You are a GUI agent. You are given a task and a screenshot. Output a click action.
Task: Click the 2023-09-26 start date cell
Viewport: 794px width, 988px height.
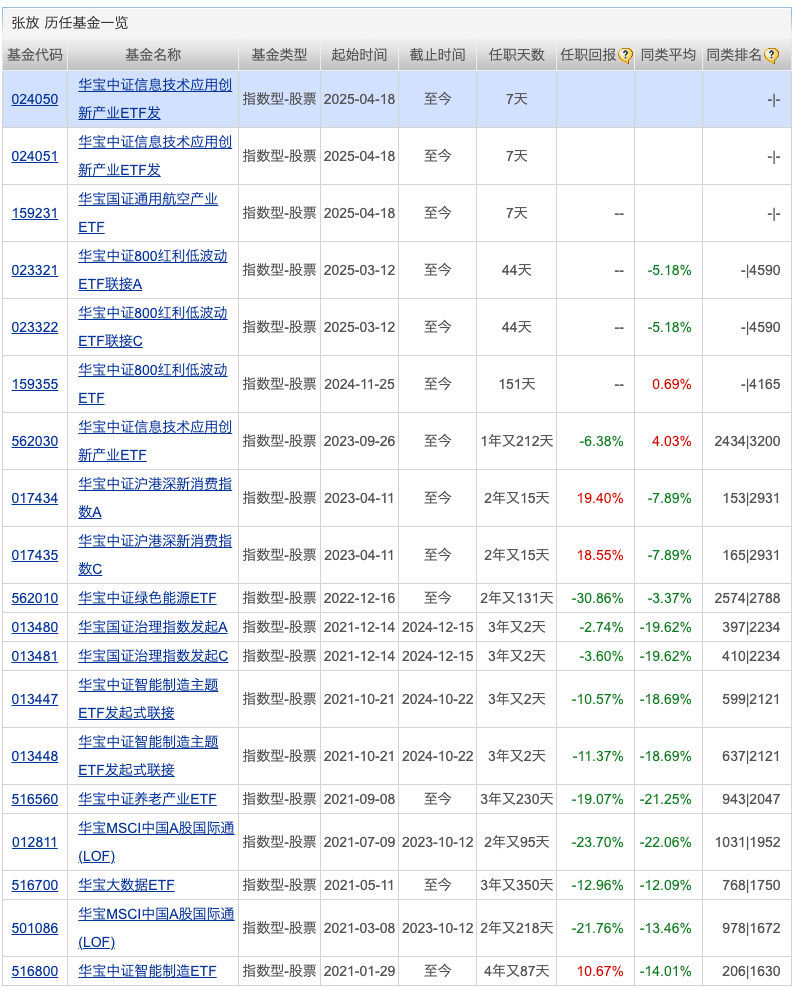[x=359, y=441]
